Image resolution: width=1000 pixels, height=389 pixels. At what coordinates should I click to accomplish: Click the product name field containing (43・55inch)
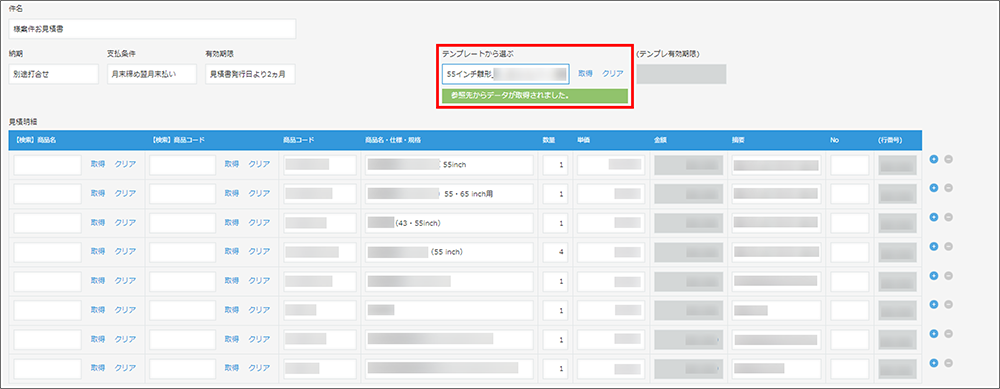point(450,223)
